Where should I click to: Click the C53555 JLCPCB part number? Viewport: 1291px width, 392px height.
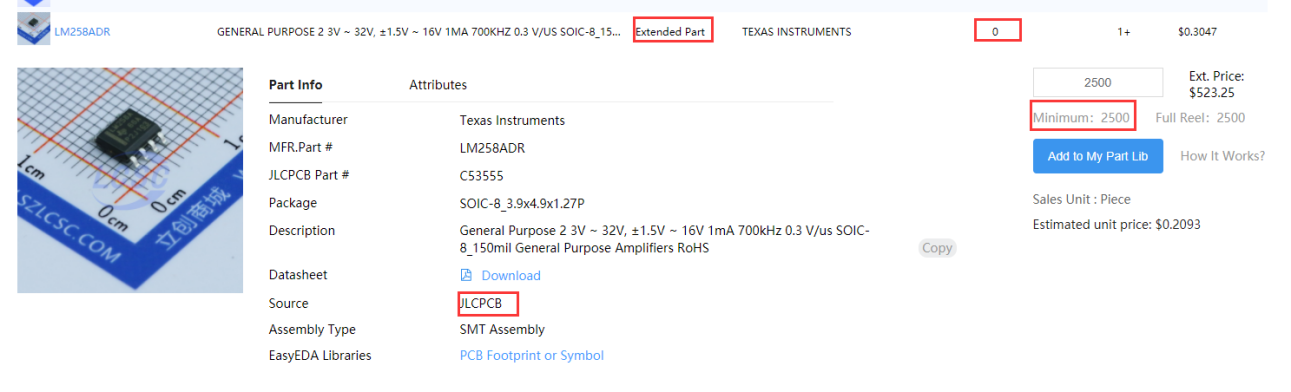tap(481, 175)
